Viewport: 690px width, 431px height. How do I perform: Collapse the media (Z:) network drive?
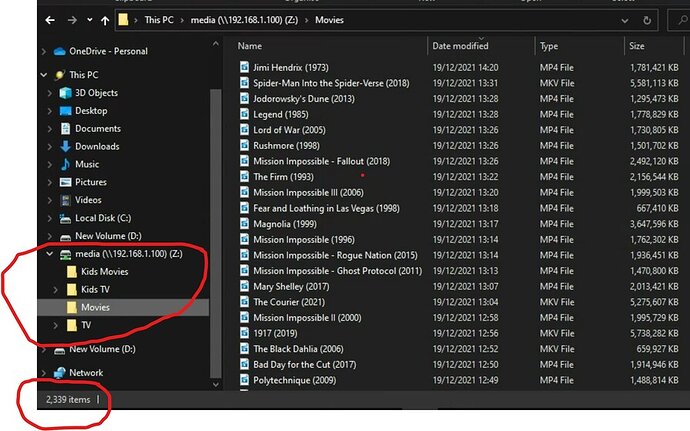pos(50,254)
